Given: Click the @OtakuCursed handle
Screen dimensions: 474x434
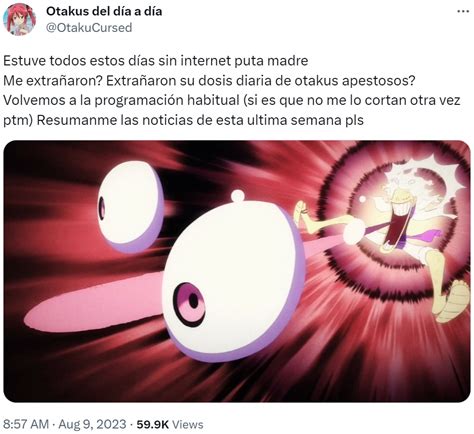Looking at the screenshot, I should tap(89, 28).
